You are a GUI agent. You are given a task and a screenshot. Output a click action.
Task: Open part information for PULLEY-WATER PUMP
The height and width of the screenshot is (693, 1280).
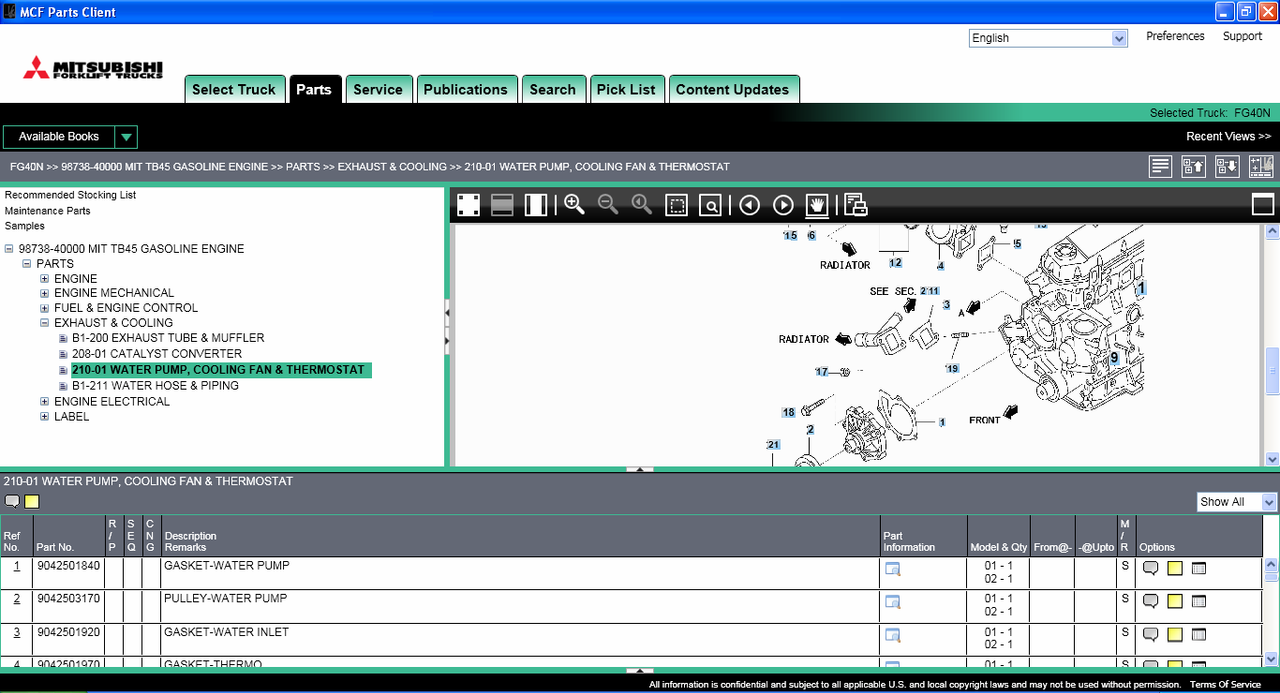click(x=892, y=602)
